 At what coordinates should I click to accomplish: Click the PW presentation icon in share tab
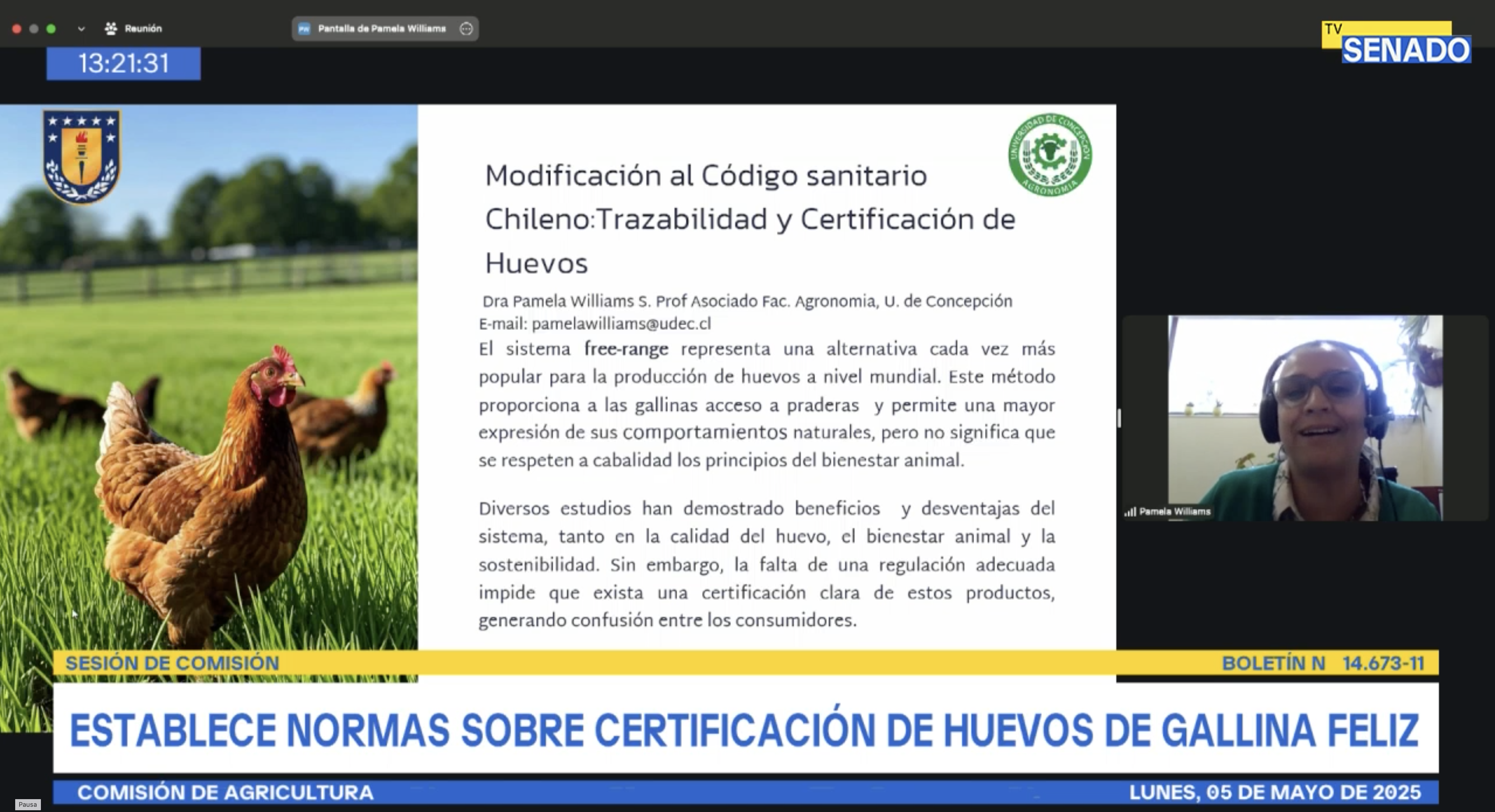(x=304, y=28)
